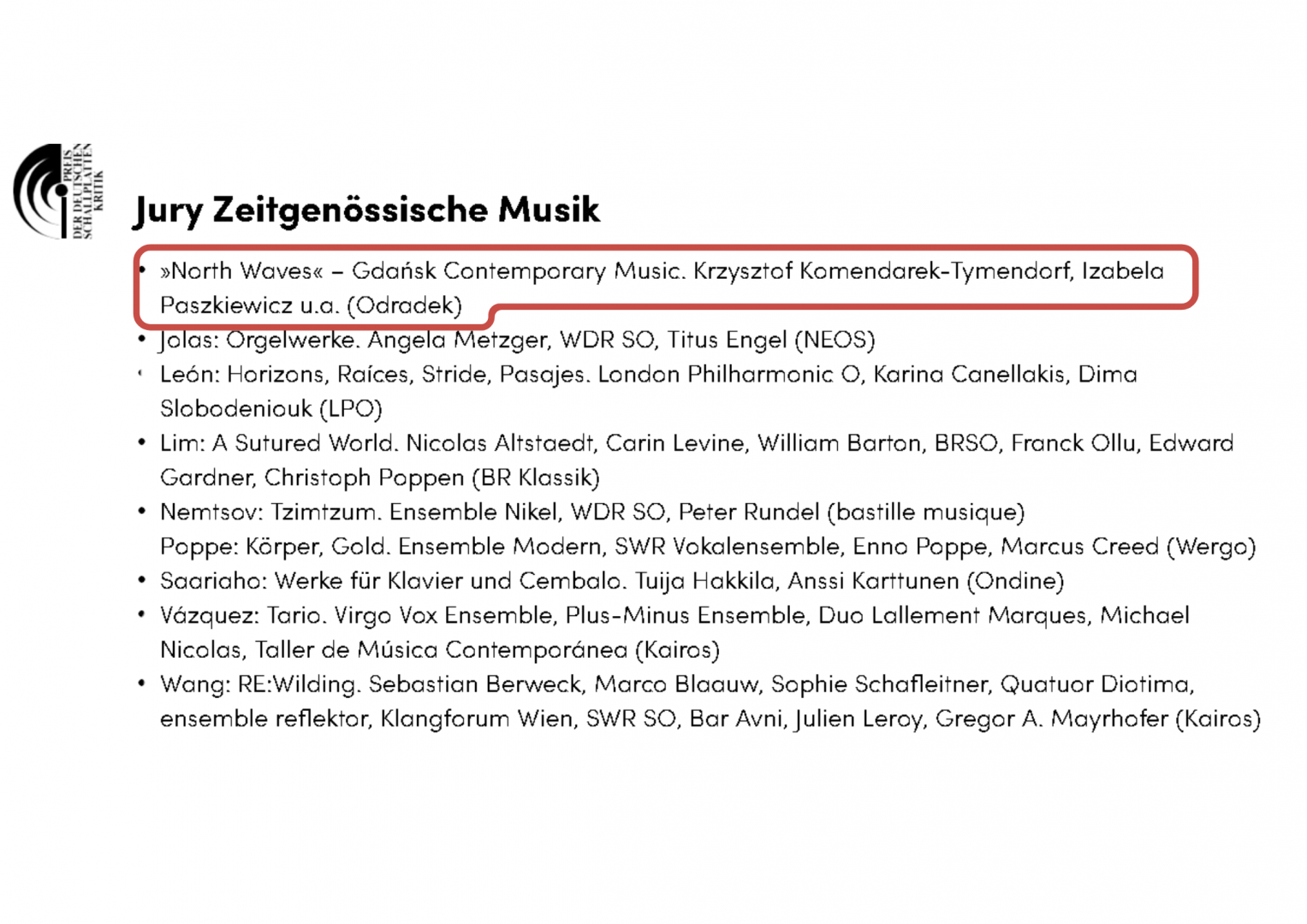The image size is (1307, 924).
Task: Click the bullet before Wang entry
Action: click(x=141, y=684)
